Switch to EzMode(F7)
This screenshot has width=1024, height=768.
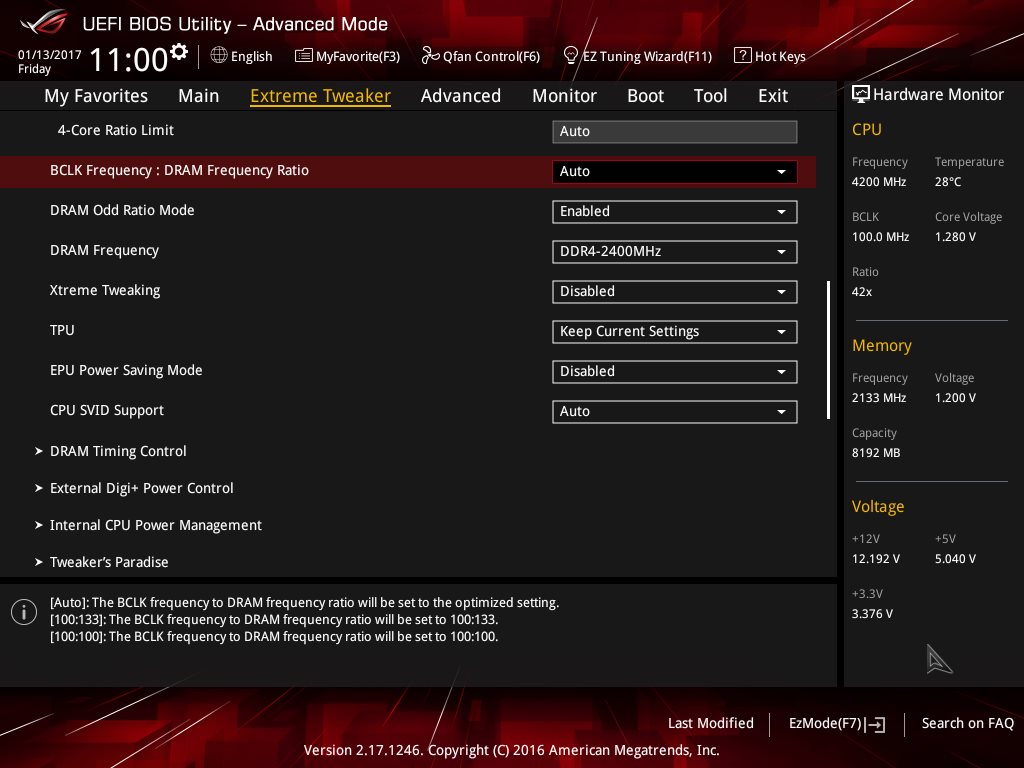(837, 724)
